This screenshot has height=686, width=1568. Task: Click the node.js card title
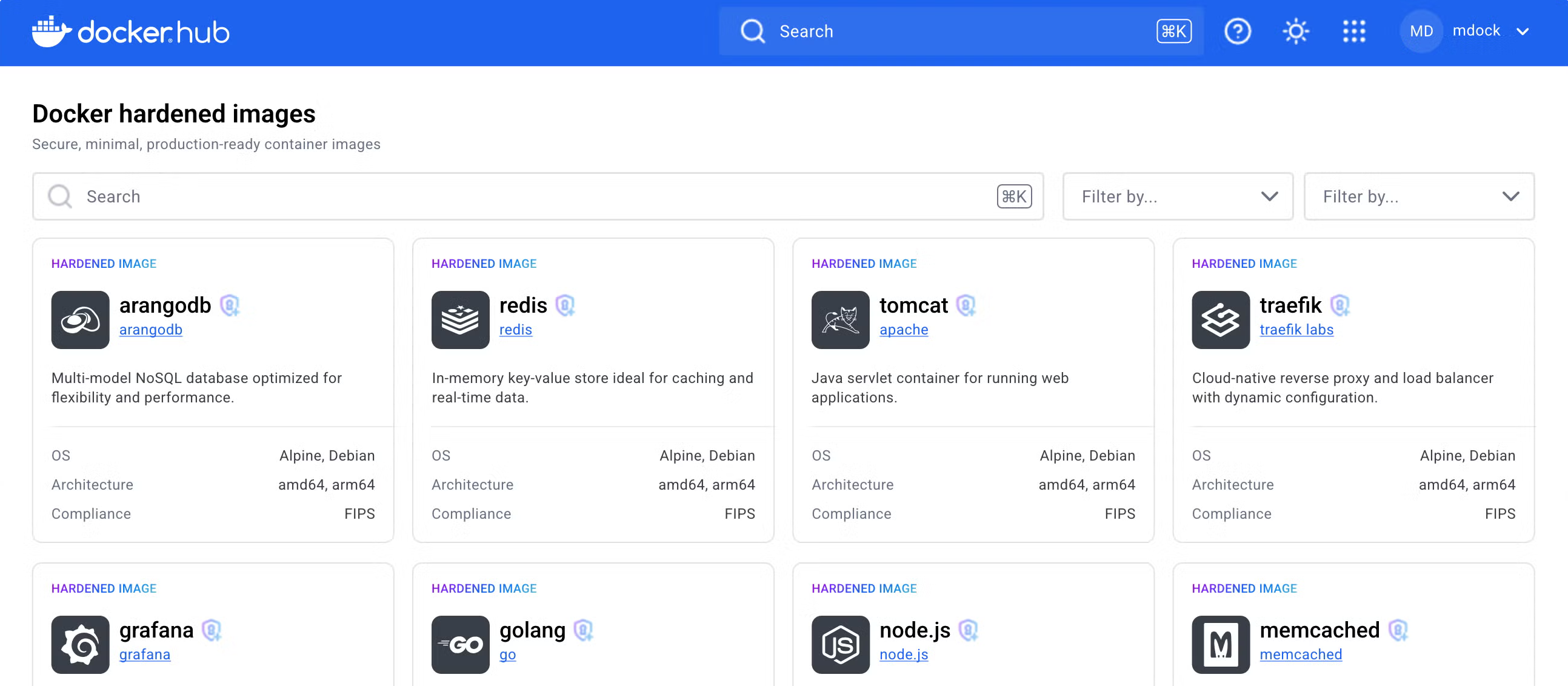[x=915, y=631]
